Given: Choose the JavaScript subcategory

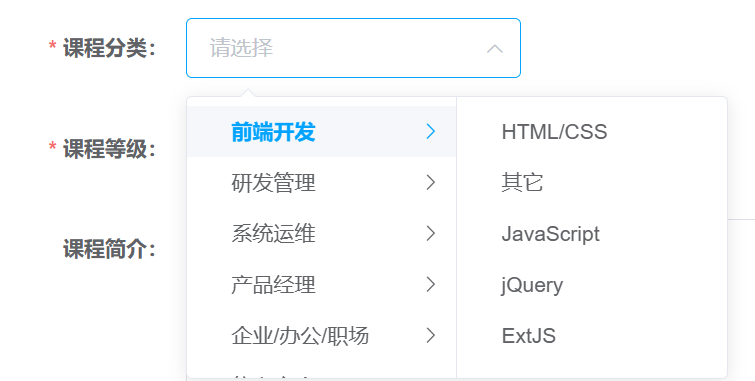Looking at the screenshot, I should pyautogui.click(x=592, y=234).
